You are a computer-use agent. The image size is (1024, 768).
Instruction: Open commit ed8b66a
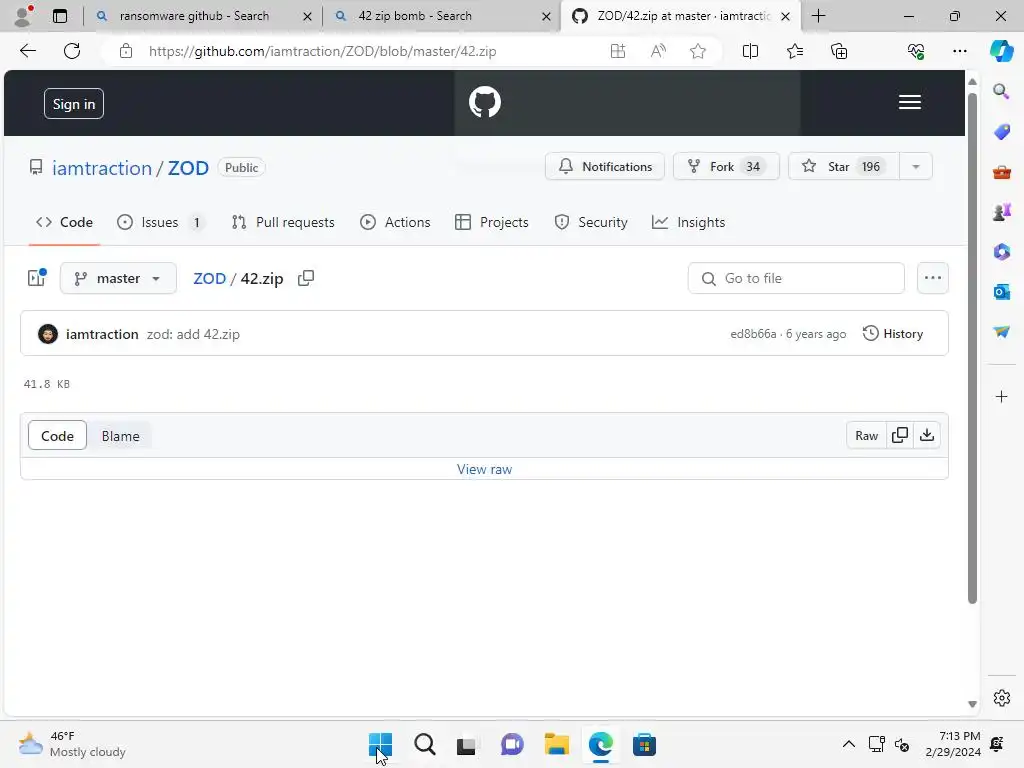point(753,334)
